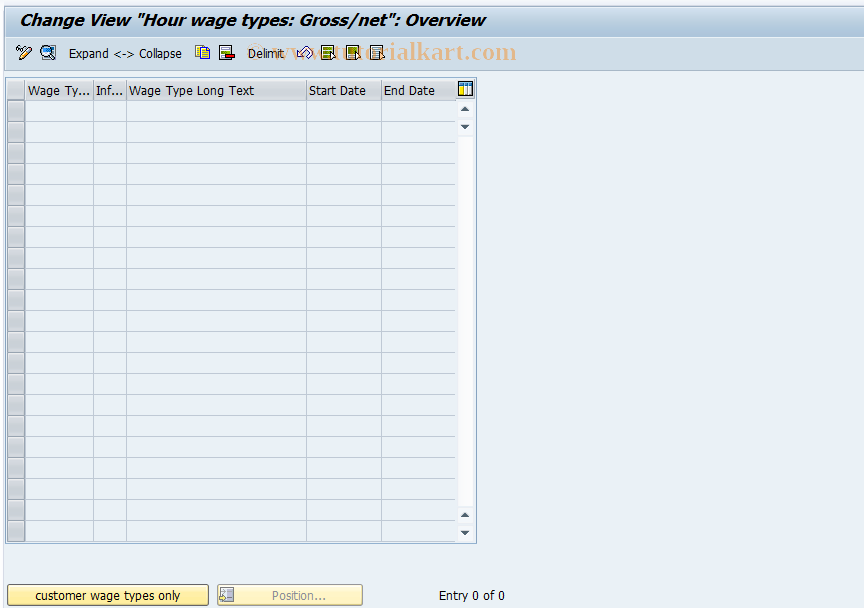Open table column configuration icon
This screenshot has height=608, width=864.
tap(465, 89)
